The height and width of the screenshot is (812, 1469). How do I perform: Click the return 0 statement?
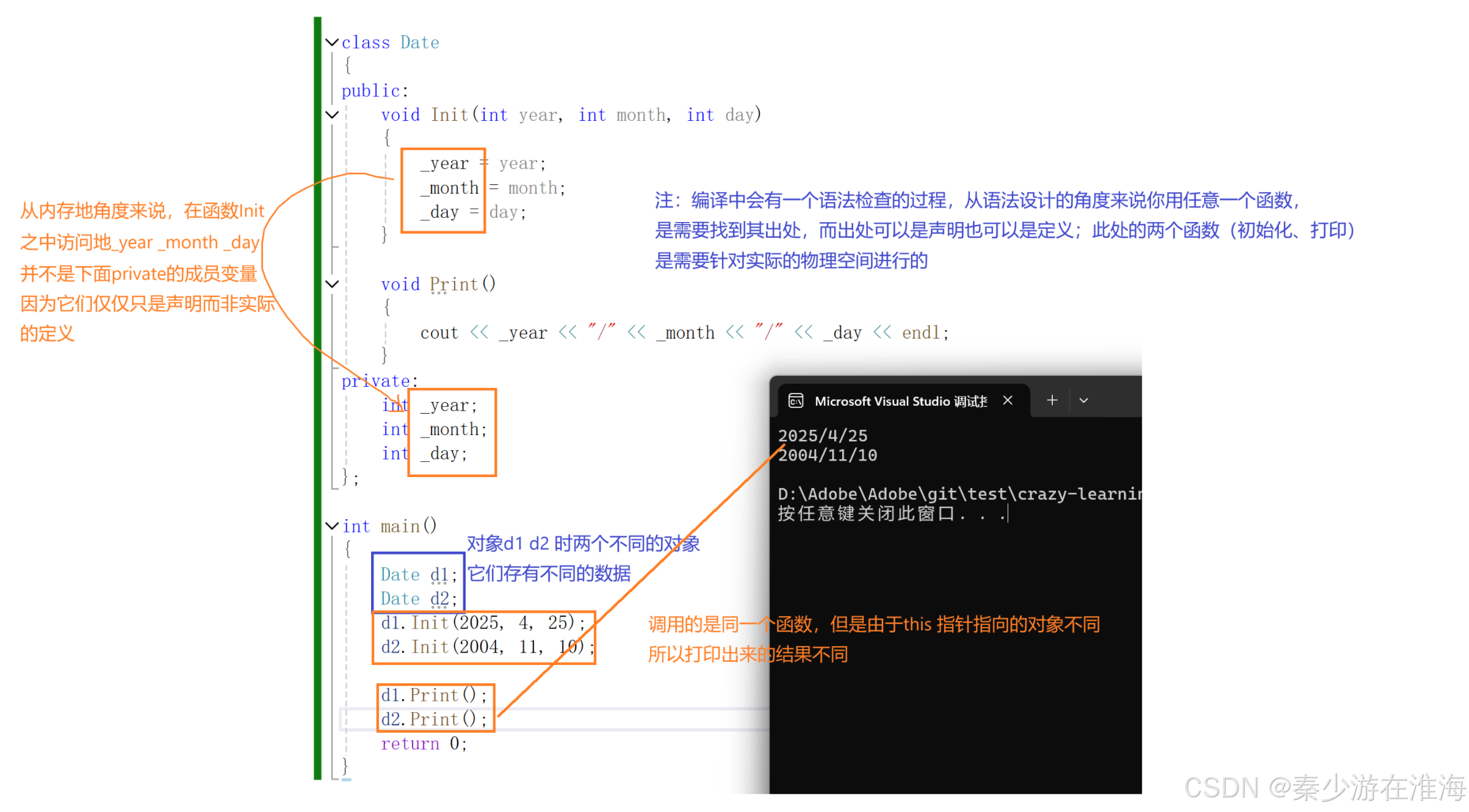424,743
